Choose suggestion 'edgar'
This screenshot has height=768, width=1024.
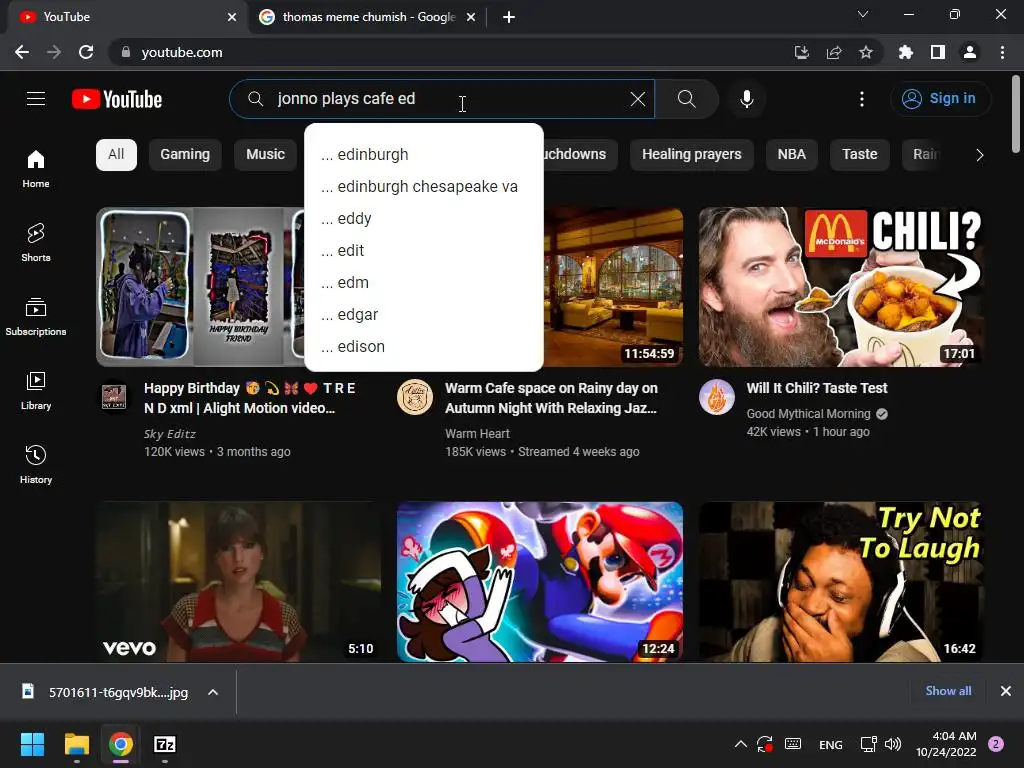coord(424,315)
